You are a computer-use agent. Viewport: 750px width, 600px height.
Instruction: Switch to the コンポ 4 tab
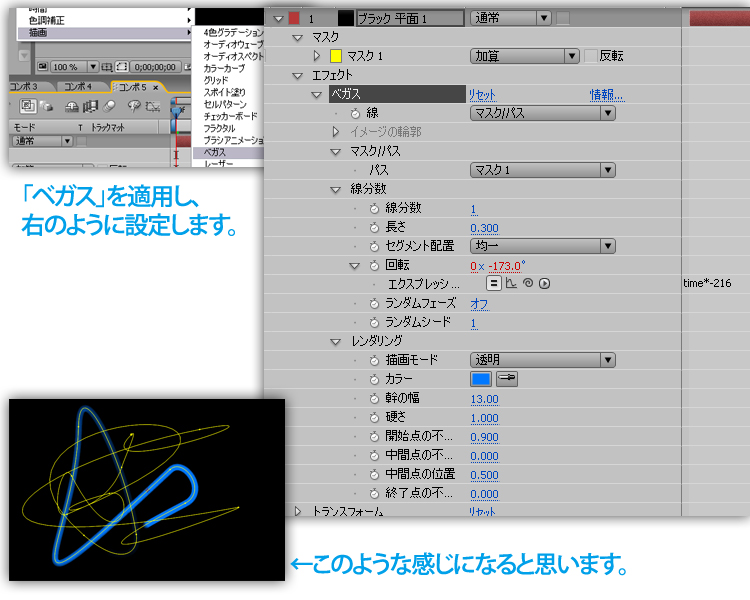[x=78, y=87]
